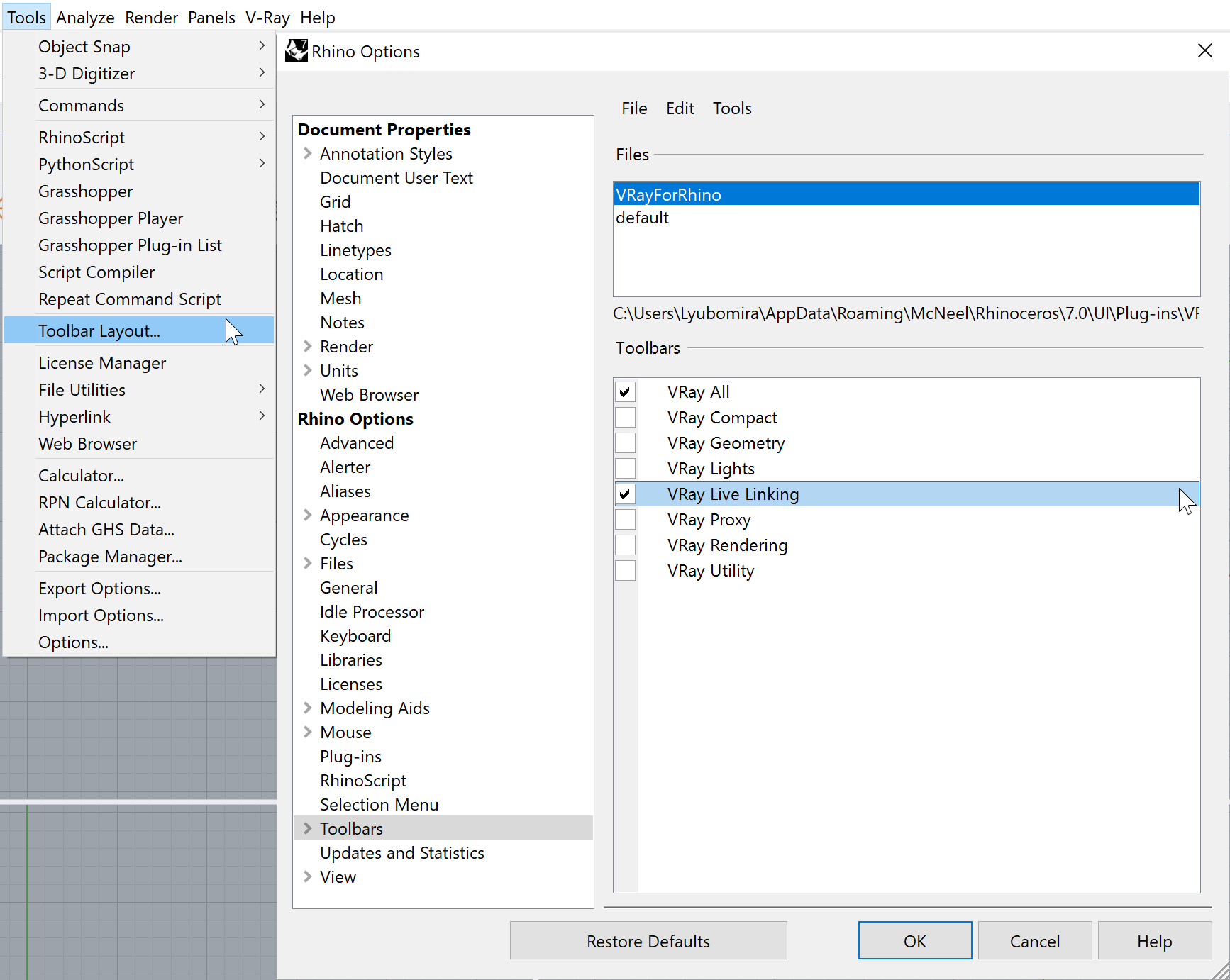
Task: Enable the VRay Rendering toolbar checkbox
Action: pyautogui.click(x=625, y=545)
